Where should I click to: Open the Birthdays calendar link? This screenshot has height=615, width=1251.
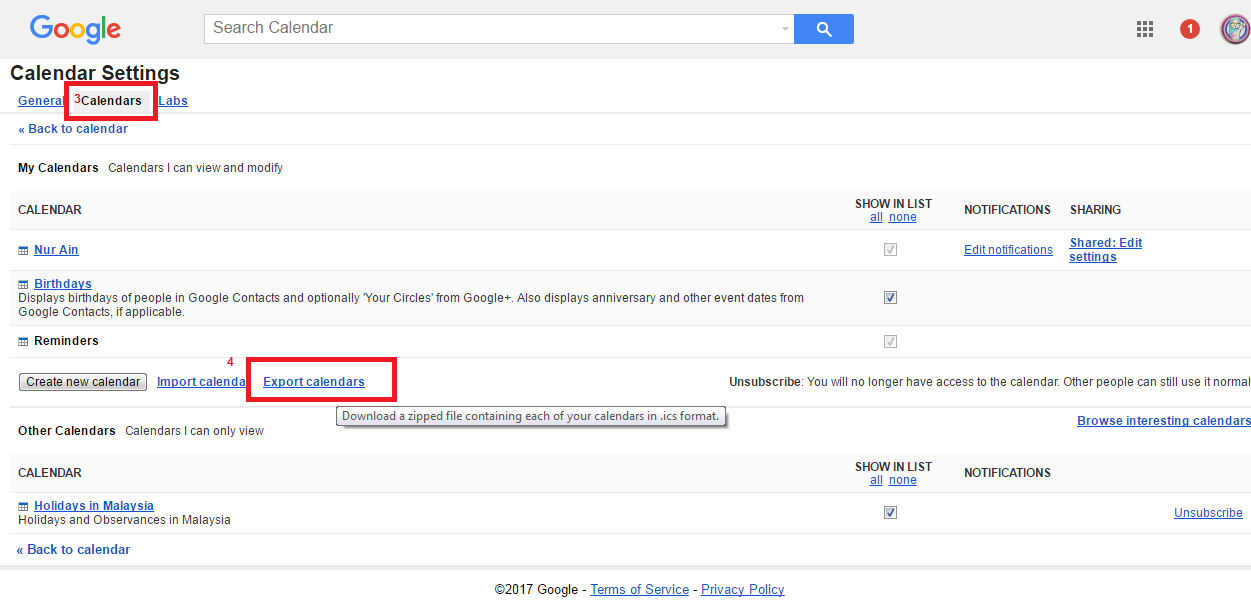[63, 284]
